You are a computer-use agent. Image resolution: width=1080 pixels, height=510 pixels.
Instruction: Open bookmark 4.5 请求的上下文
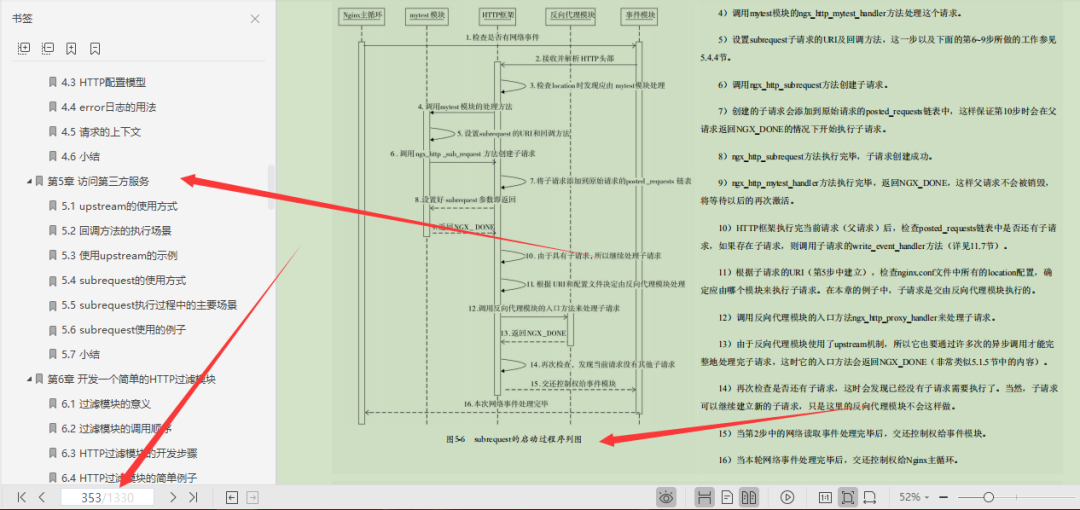tap(101, 132)
